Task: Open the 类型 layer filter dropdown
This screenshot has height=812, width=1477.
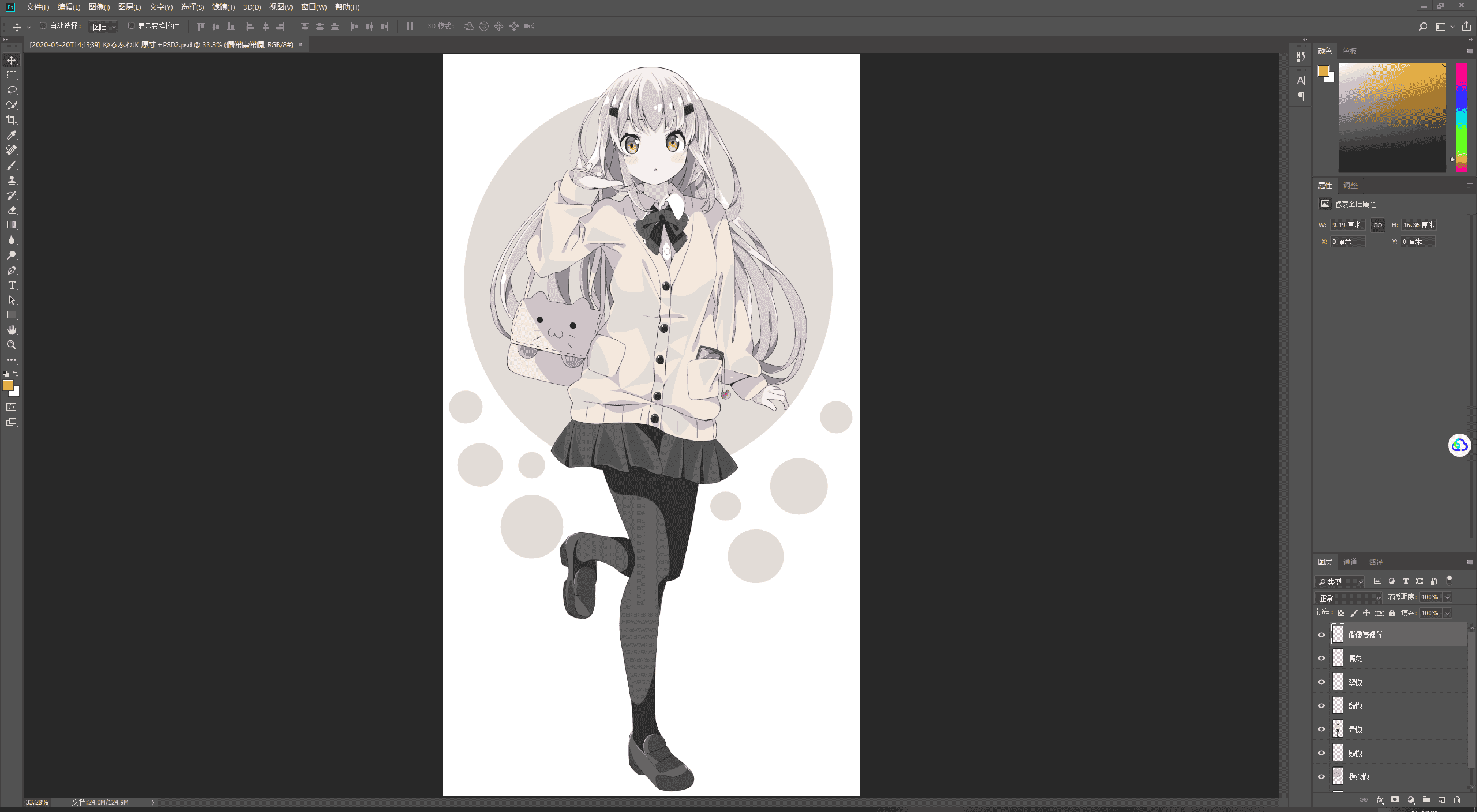Action: (x=1340, y=581)
